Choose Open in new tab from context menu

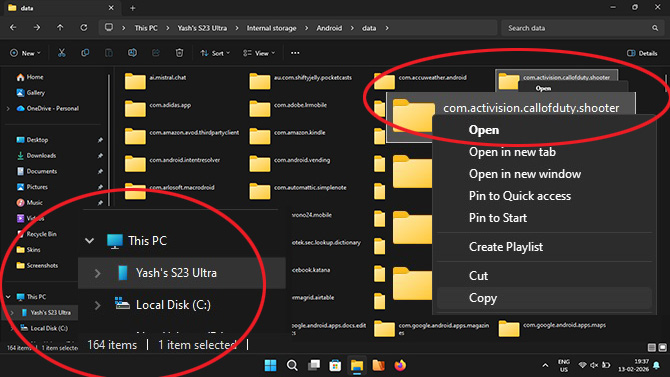point(512,152)
